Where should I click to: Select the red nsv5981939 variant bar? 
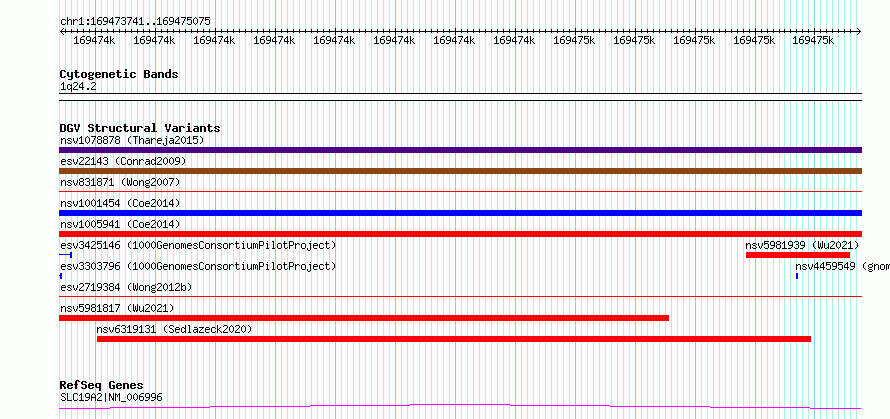click(x=797, y=255)
